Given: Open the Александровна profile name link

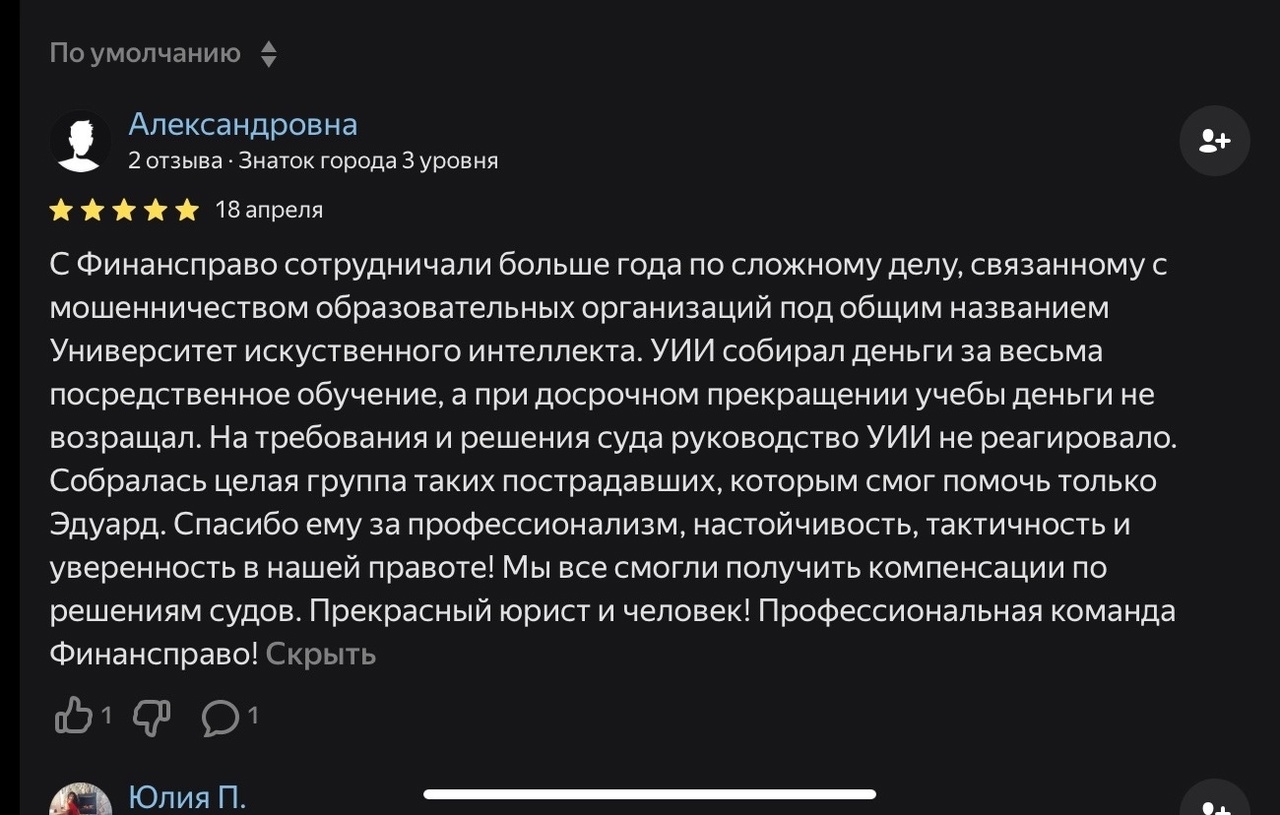Looking at the screenshot, I should pyautogui.click(x=243, y=124).
